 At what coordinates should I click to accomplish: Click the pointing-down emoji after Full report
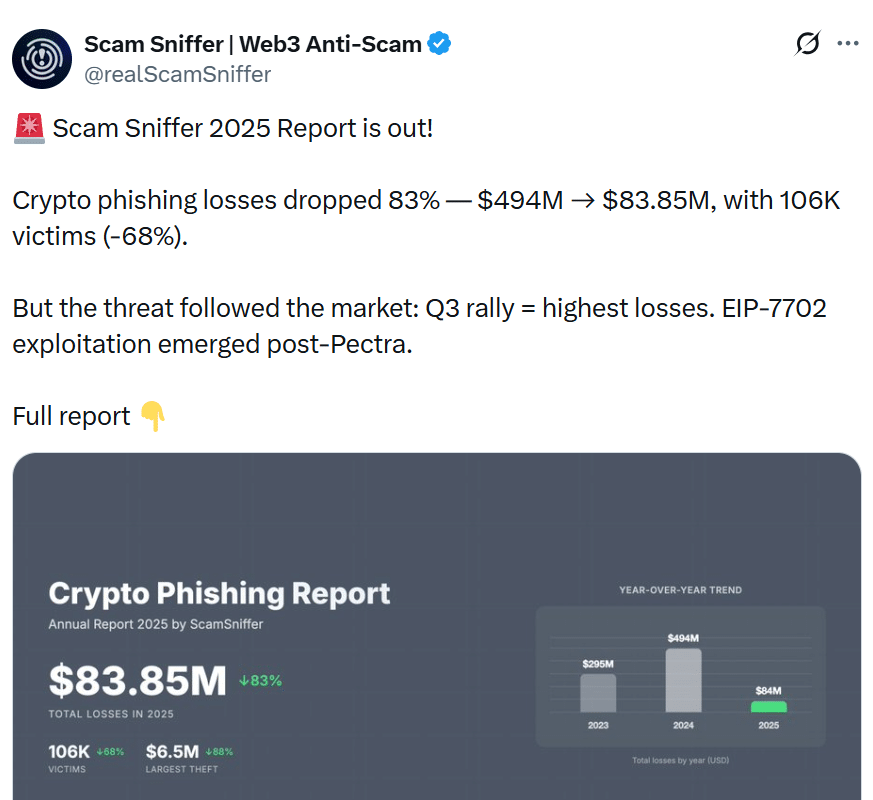152,417
